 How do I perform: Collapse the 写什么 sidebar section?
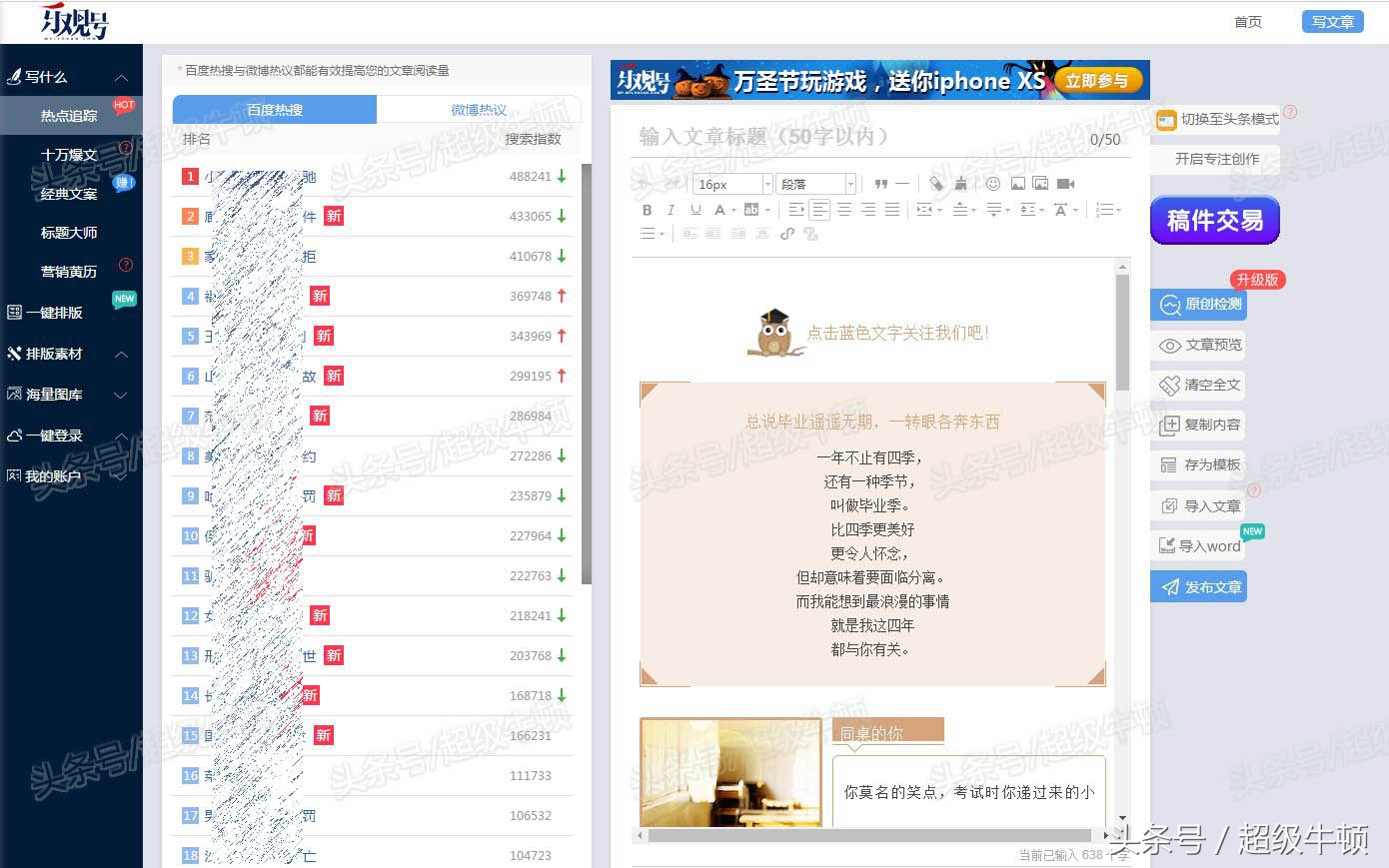point(121,77)
